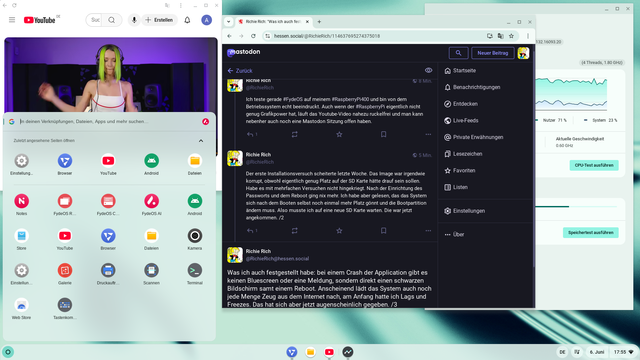Open a new browser tab
640x360 pixels.
[319, 22]
